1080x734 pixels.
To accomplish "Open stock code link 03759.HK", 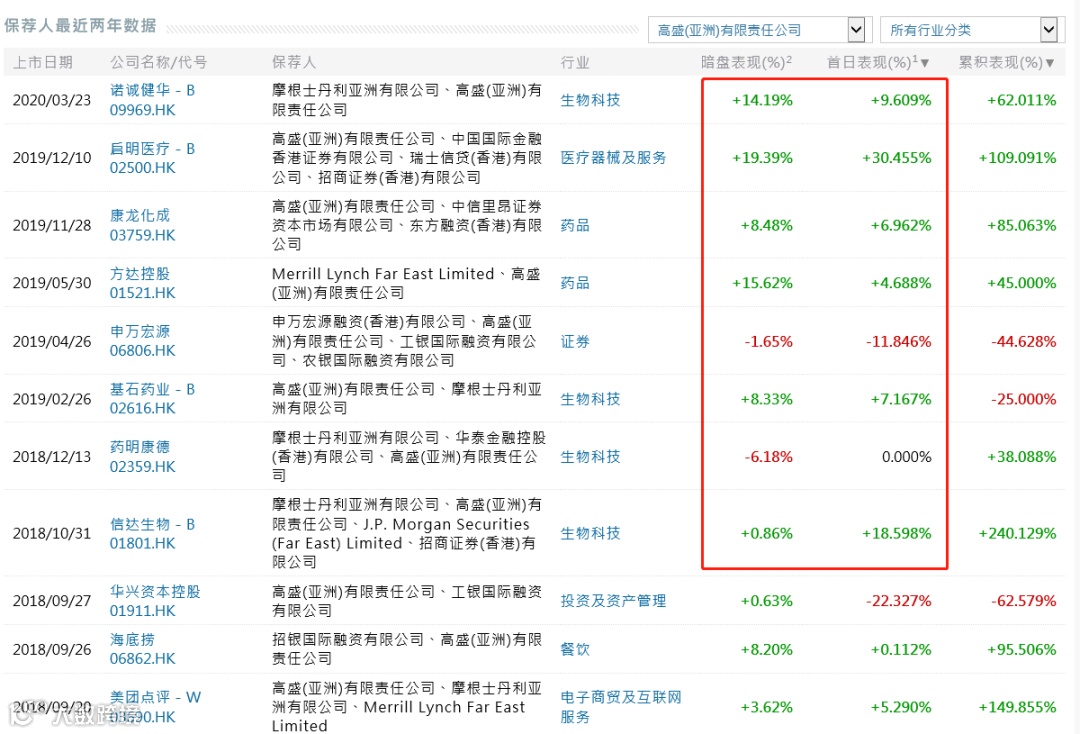I will [143, 235].
